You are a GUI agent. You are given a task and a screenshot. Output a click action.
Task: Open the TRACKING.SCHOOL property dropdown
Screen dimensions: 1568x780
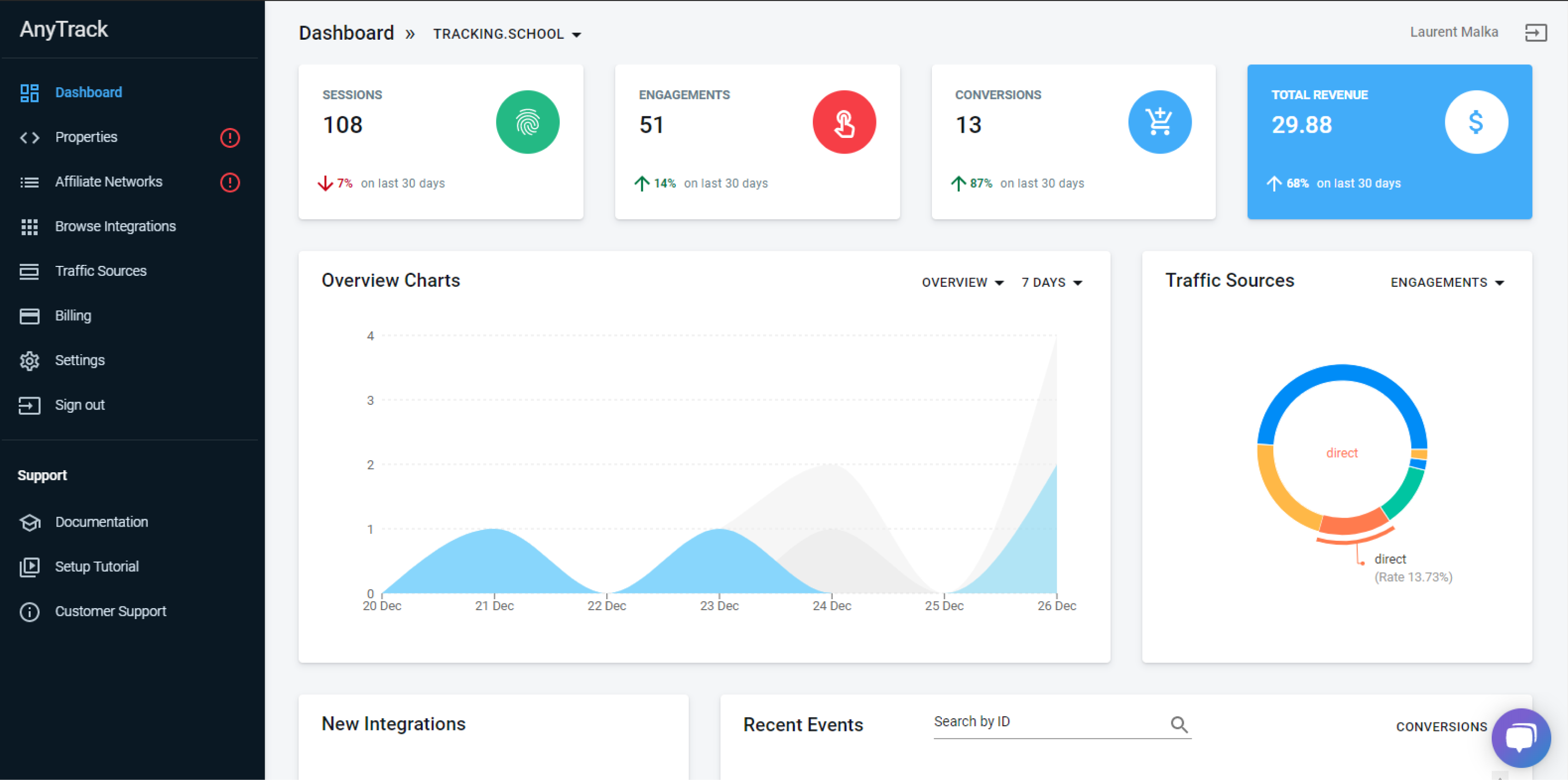(507, 34)
